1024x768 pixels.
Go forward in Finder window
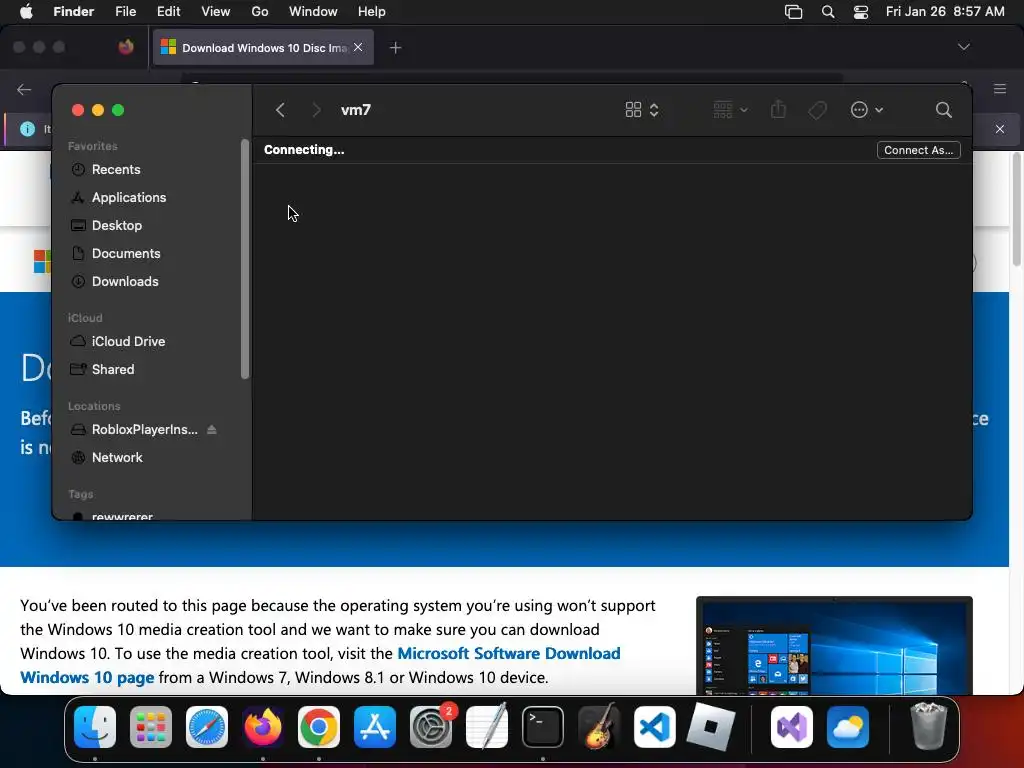coord(316,110)
